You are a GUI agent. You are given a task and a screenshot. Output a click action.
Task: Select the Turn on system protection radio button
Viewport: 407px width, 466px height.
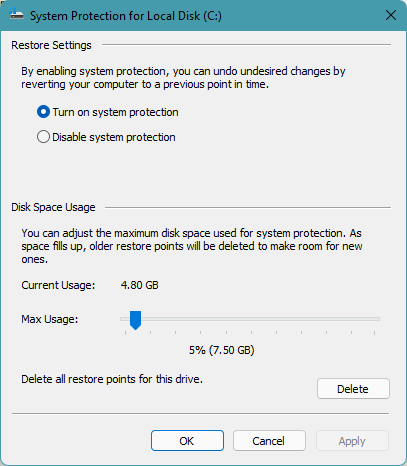pos(43,112)
